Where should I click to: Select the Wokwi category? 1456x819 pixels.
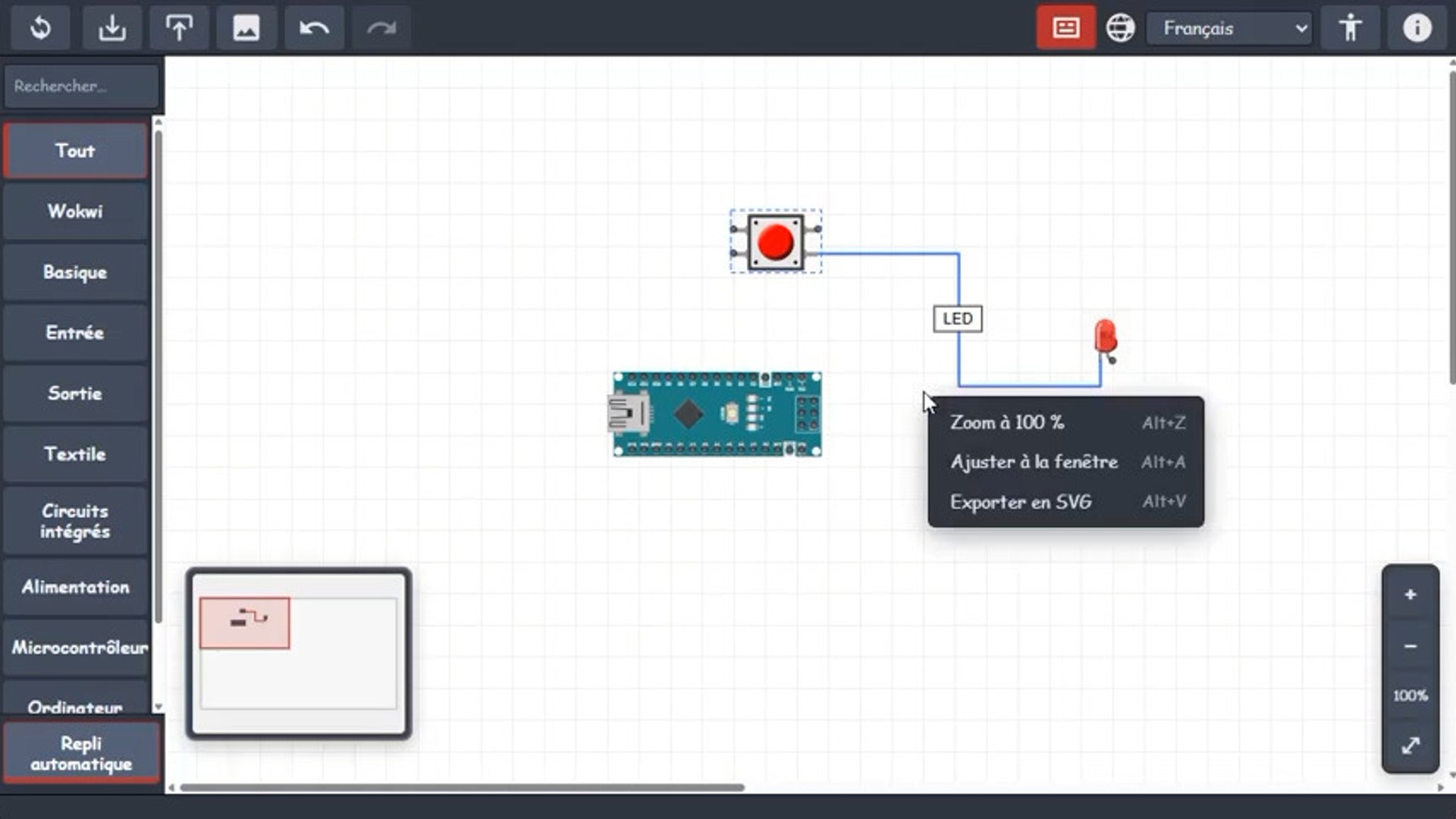click(75, 211)
